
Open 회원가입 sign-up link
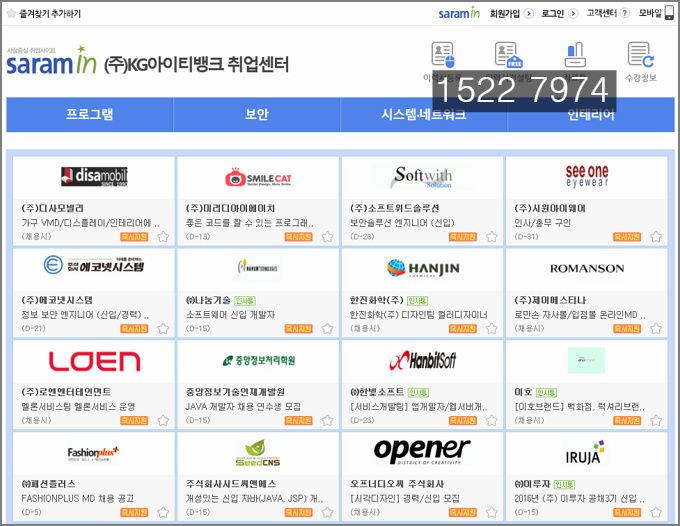pyautogui.click(x=511, y=13)
